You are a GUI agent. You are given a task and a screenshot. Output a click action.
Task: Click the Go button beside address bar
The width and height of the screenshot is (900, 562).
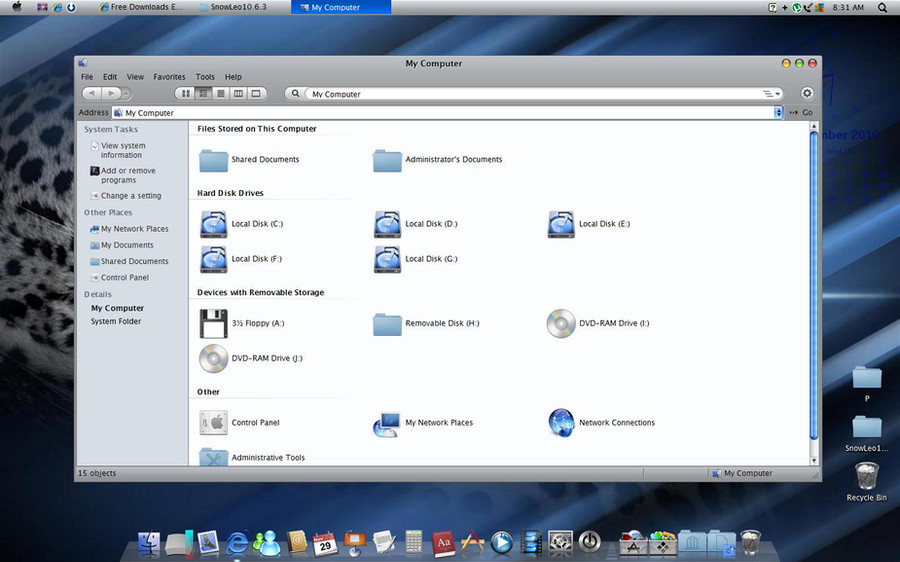[x=801, y=113]
